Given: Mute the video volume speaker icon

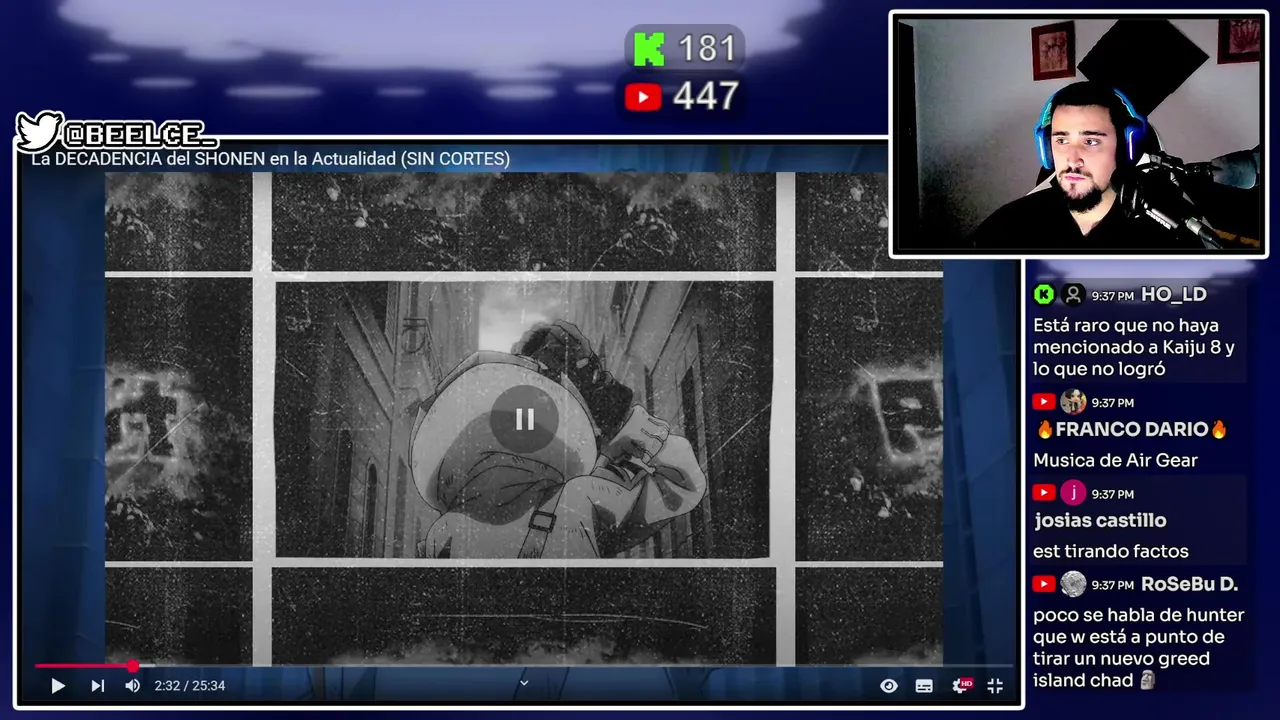Looking at the screenshot, I should 132,686.
